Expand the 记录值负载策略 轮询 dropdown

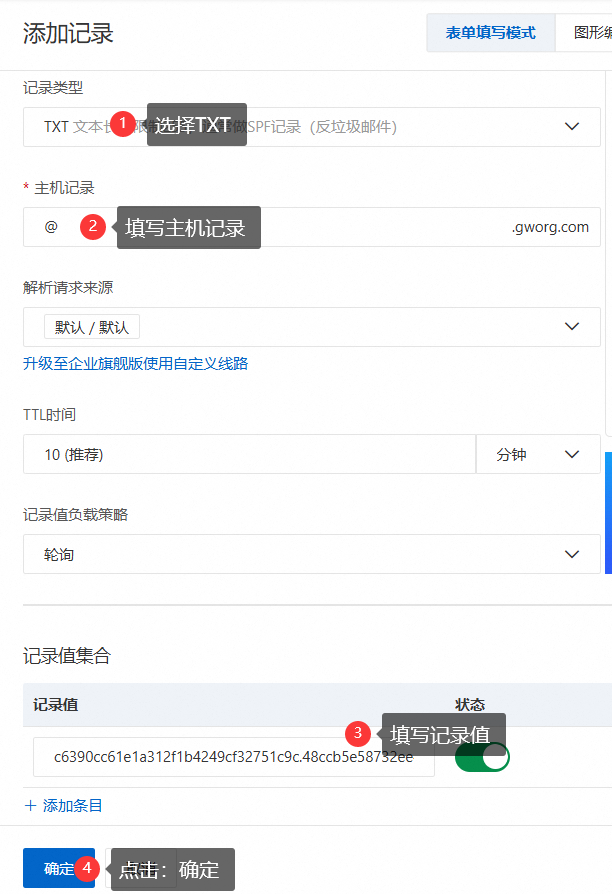[x=311, y=554]
